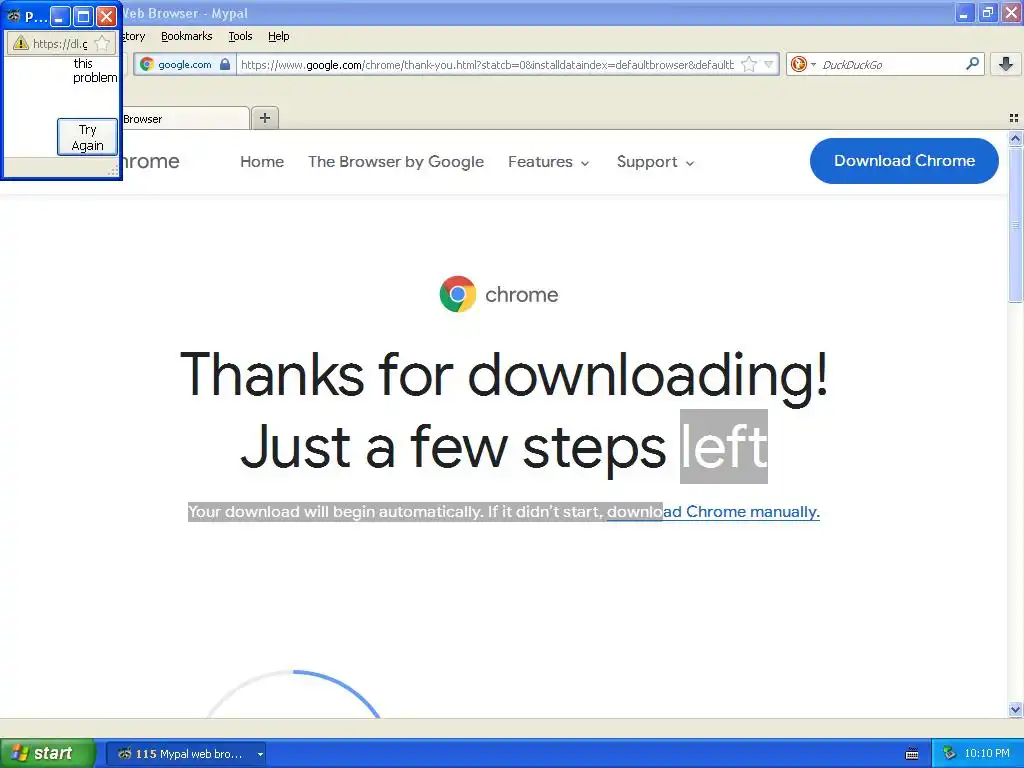Viewport: 1024px width, 768px height.
Task: Click the on-screen keyboard tray icon
Action: pyautogui.click(x=912, y=754)
